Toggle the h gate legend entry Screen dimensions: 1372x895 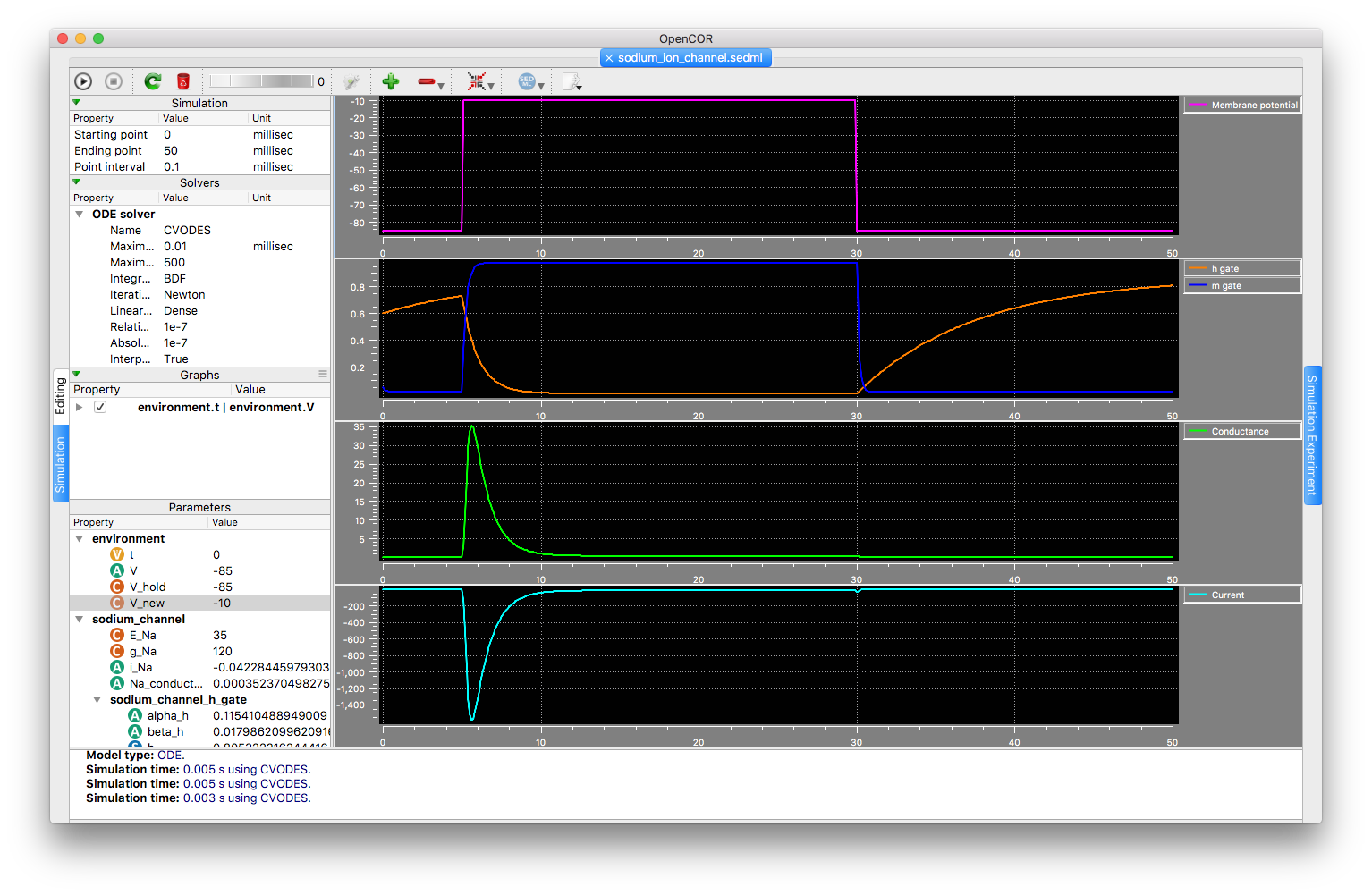(1242, 269)
